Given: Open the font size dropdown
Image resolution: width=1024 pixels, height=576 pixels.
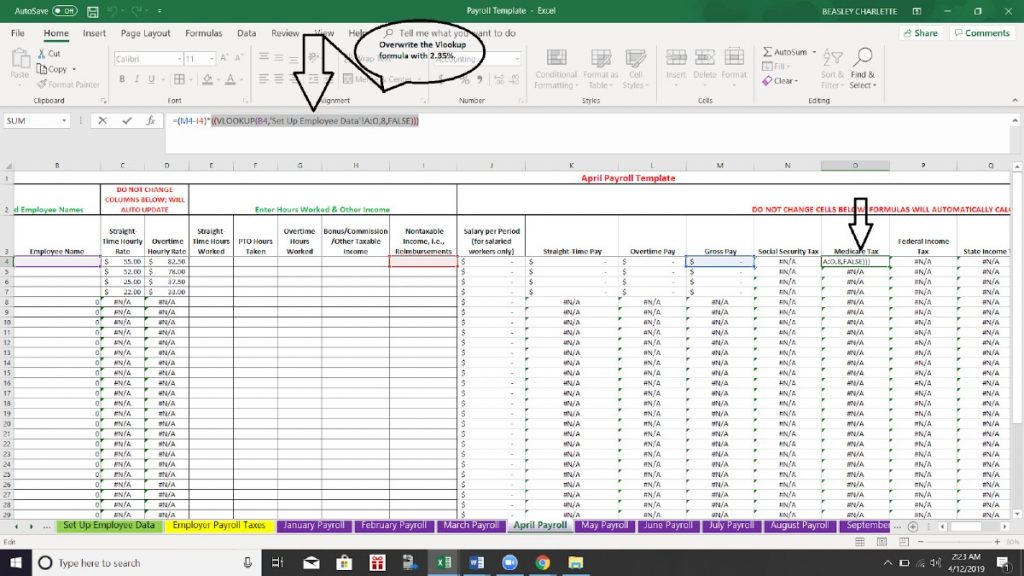Looking at the screenshot, I should pyautogui.click(x=212, y=58).
